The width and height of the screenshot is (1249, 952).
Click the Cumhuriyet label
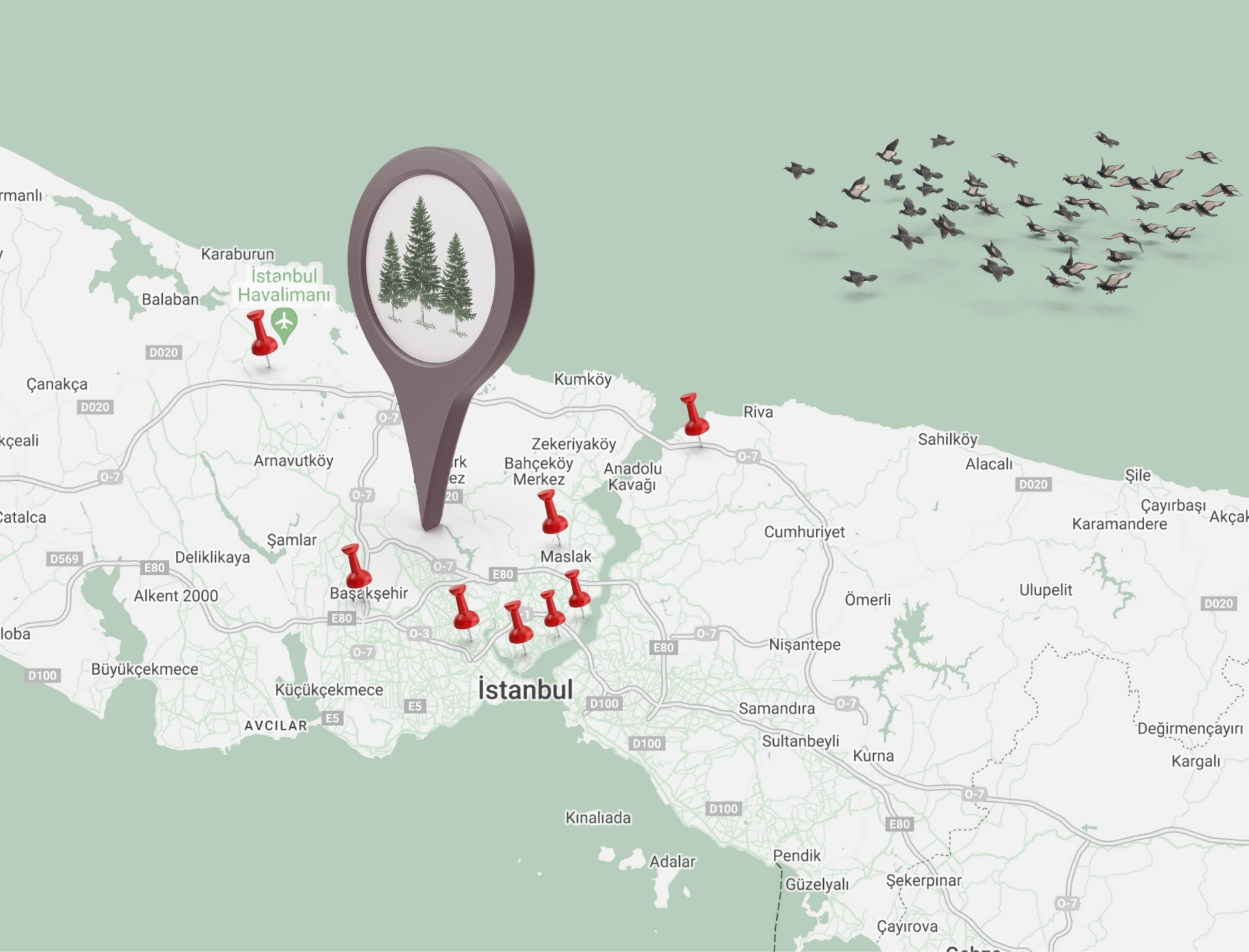(x=804, y=531)
